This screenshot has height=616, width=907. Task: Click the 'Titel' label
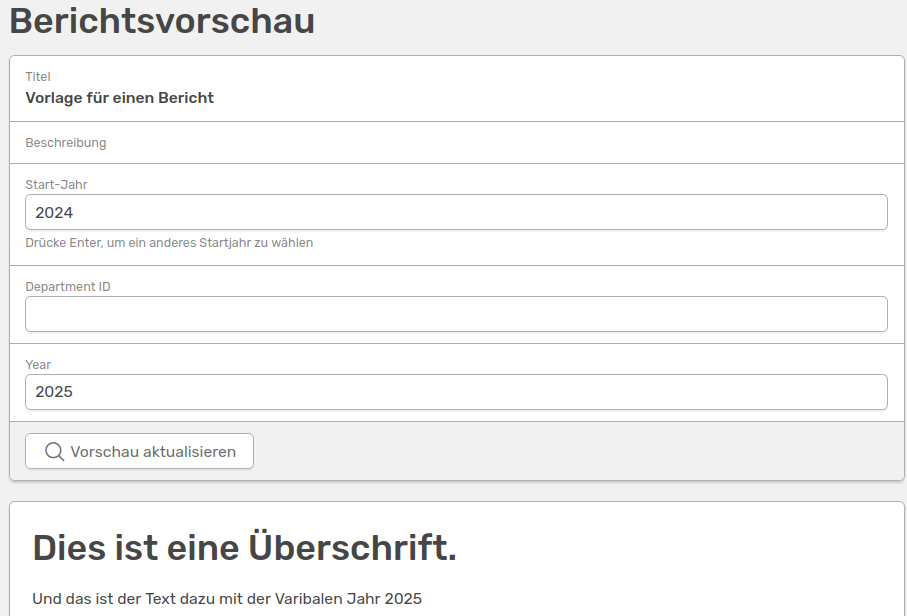coord(38,77)
